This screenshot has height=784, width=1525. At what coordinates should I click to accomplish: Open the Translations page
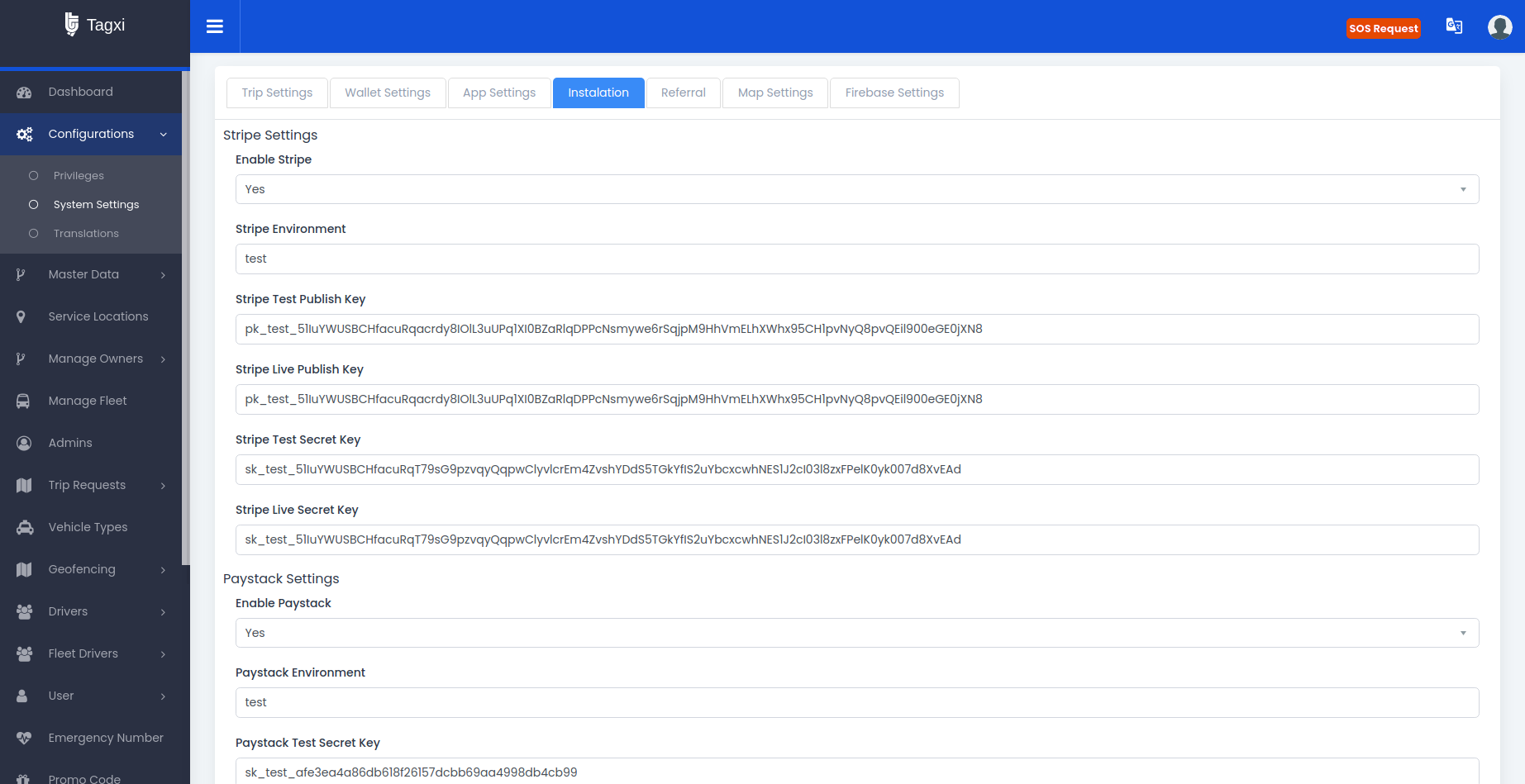(86, 234)
